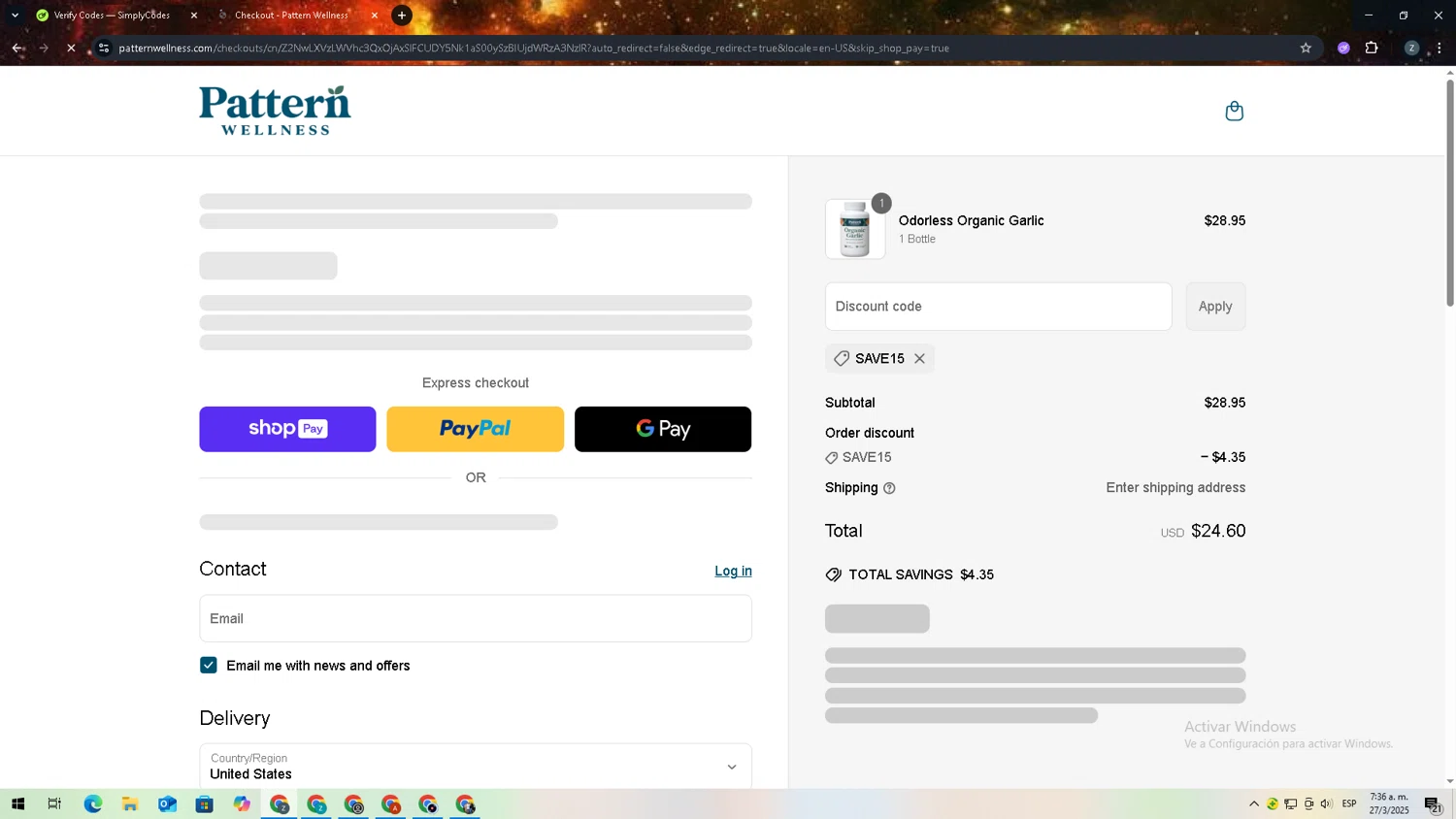Image resolution: width=1456 pixels, height=819 pixels.
Task: Remove the SAVE15 discount code tag
Action: tap(919, 359)
